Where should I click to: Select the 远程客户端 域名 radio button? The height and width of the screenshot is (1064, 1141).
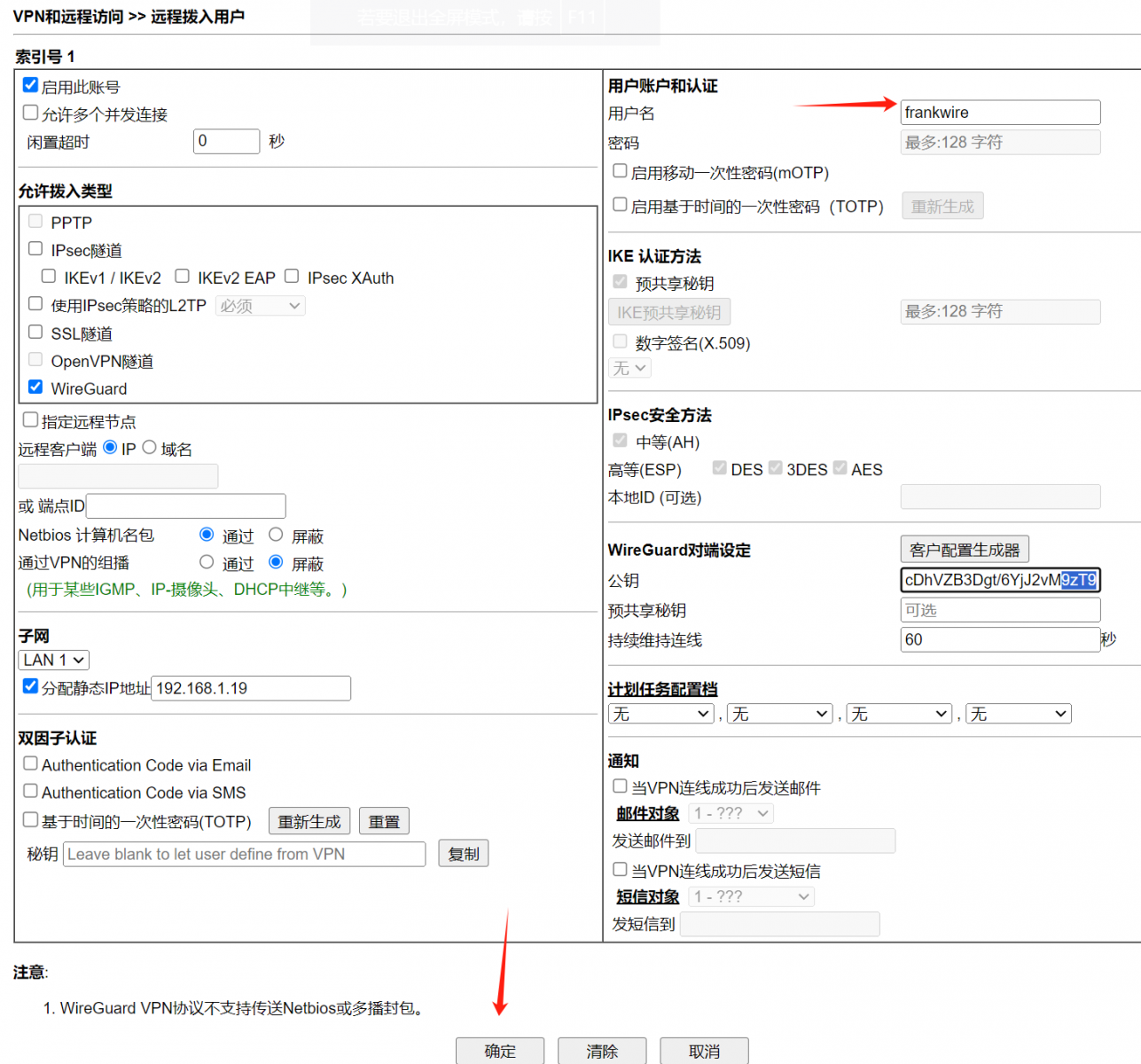point(150,448)
